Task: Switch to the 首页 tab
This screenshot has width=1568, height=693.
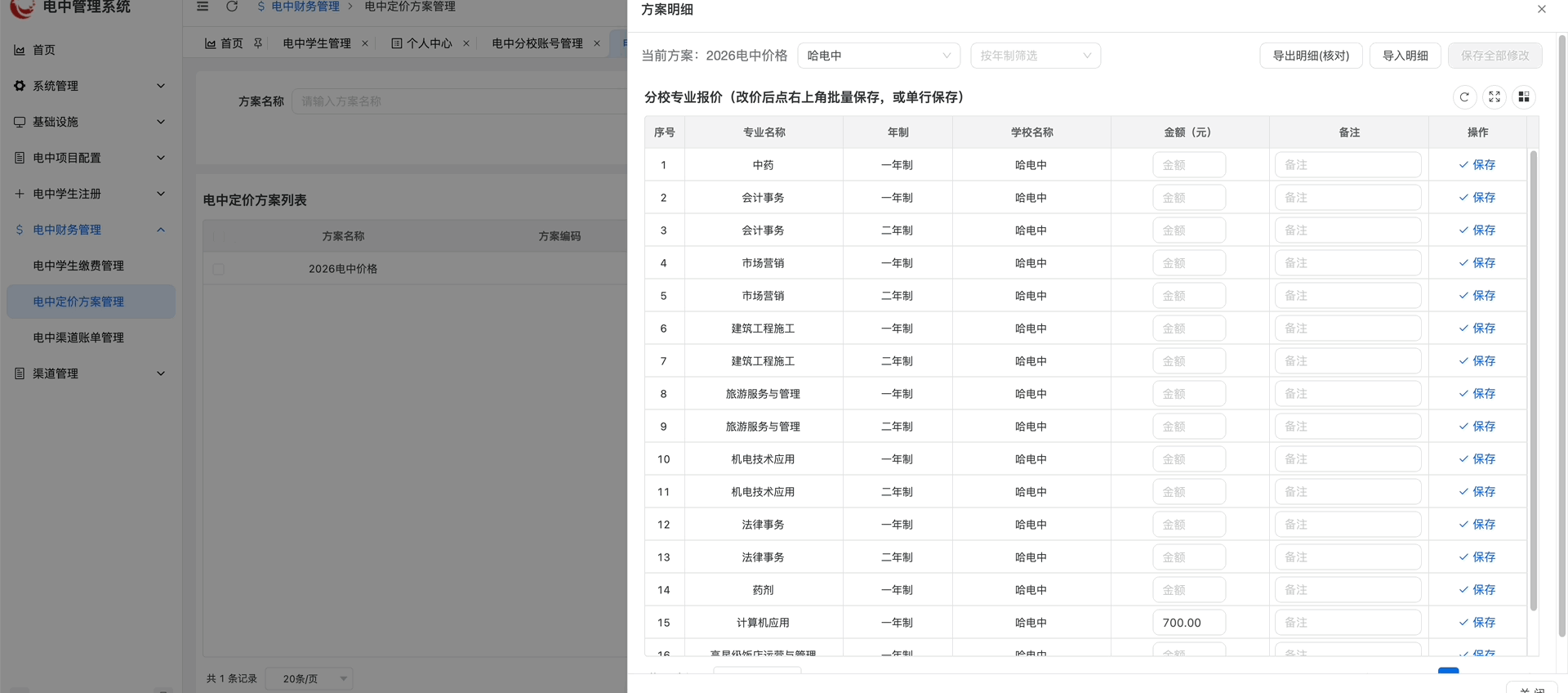Action: [231, 43]
